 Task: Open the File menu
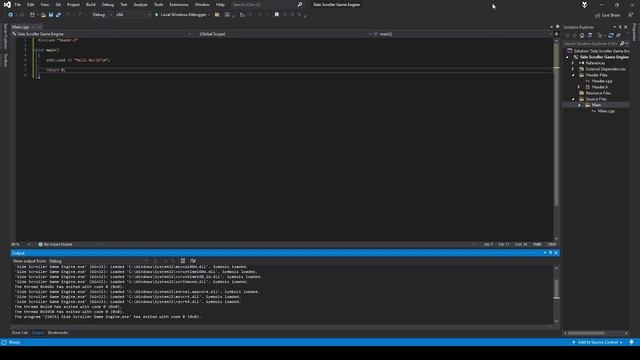coord(18,4)
